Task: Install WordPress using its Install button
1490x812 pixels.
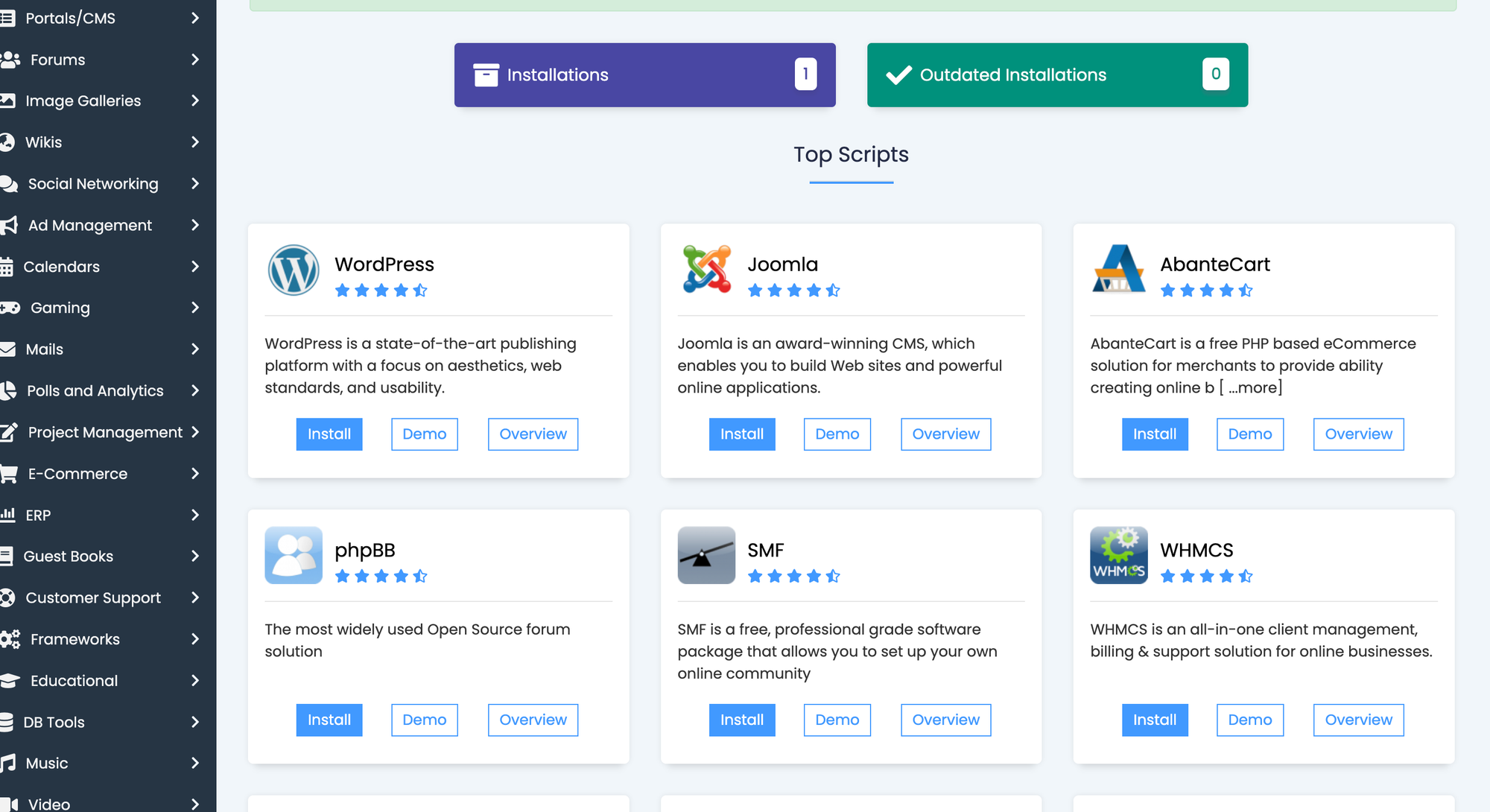Action: coord(329,434)
